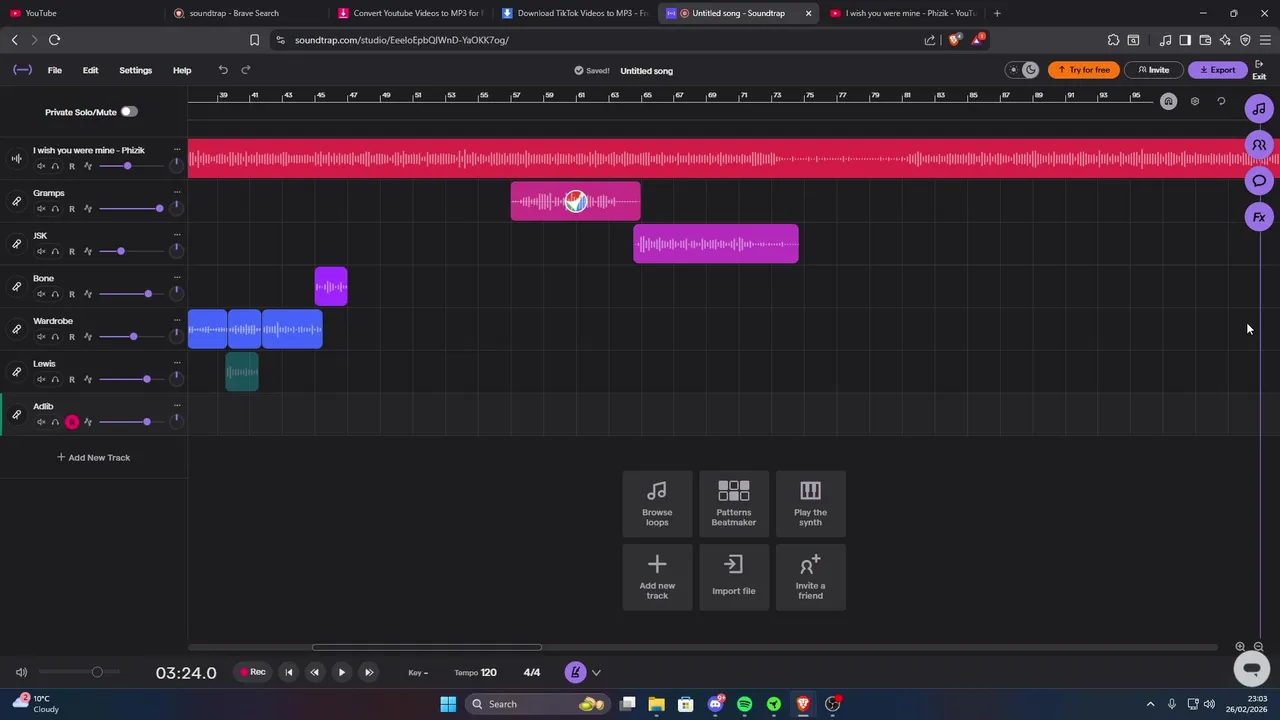The height and width of the screenshot is (720, 1280).
Task: Open the timeline settings hexagon icon
Action: tap(1195, 101)
